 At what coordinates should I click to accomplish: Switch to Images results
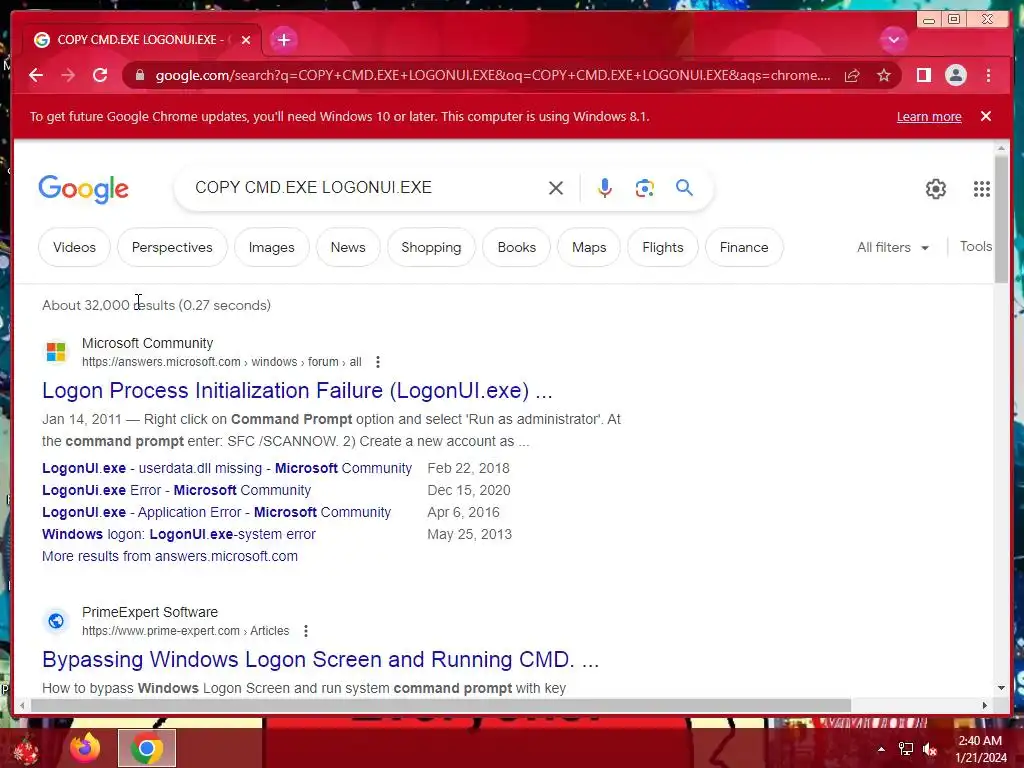pos(272,248)
